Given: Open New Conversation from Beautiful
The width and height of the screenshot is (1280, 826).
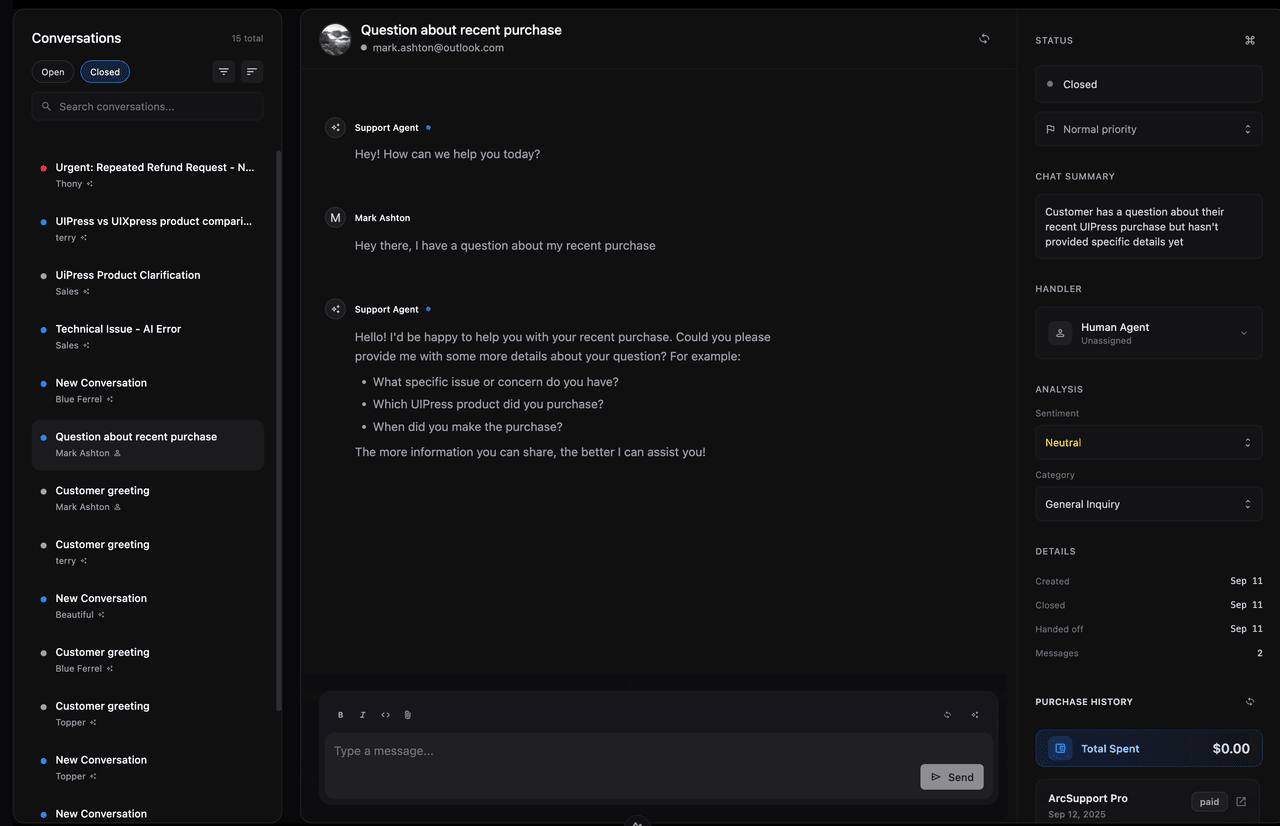Looking at the screenshot, I should tap(148, 607).
